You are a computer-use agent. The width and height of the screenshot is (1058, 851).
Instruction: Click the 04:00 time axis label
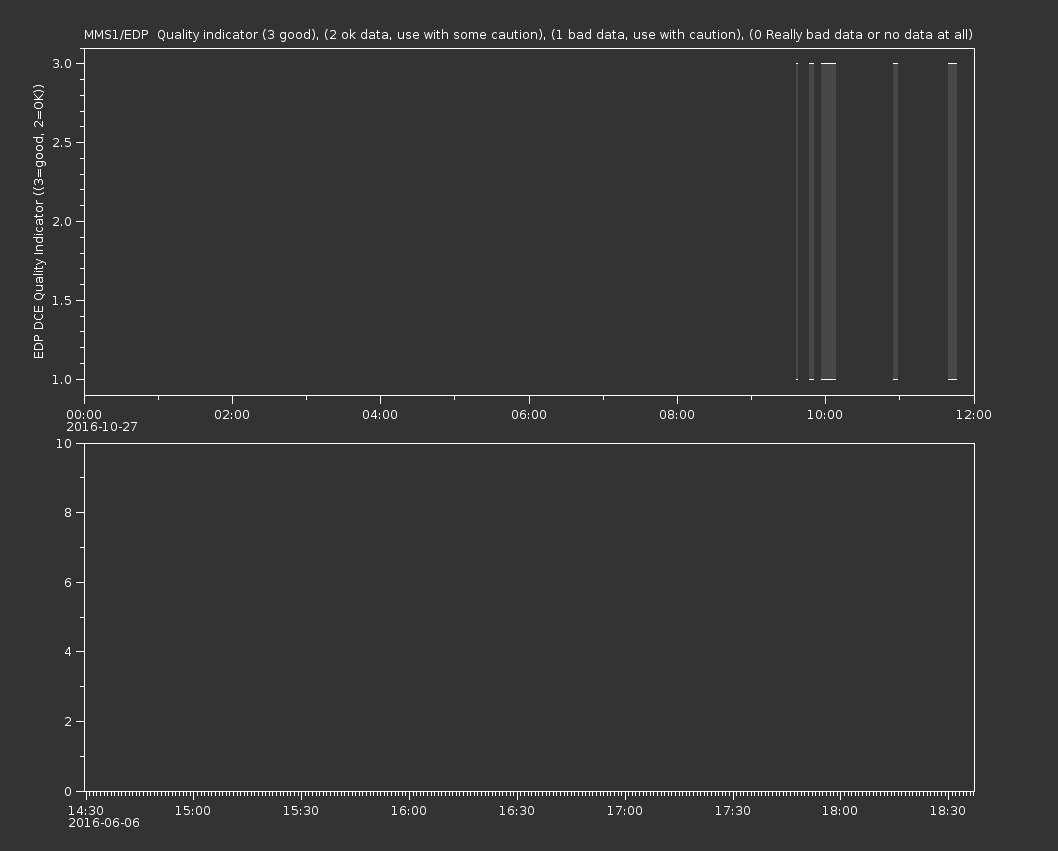click(x=380, y=414)
